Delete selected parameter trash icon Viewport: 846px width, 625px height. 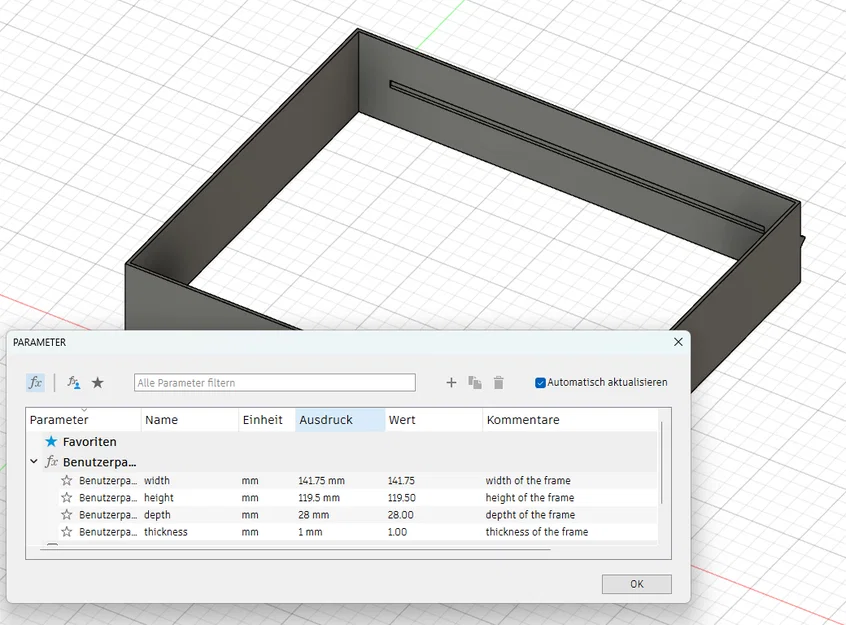(x=499, y=383)
